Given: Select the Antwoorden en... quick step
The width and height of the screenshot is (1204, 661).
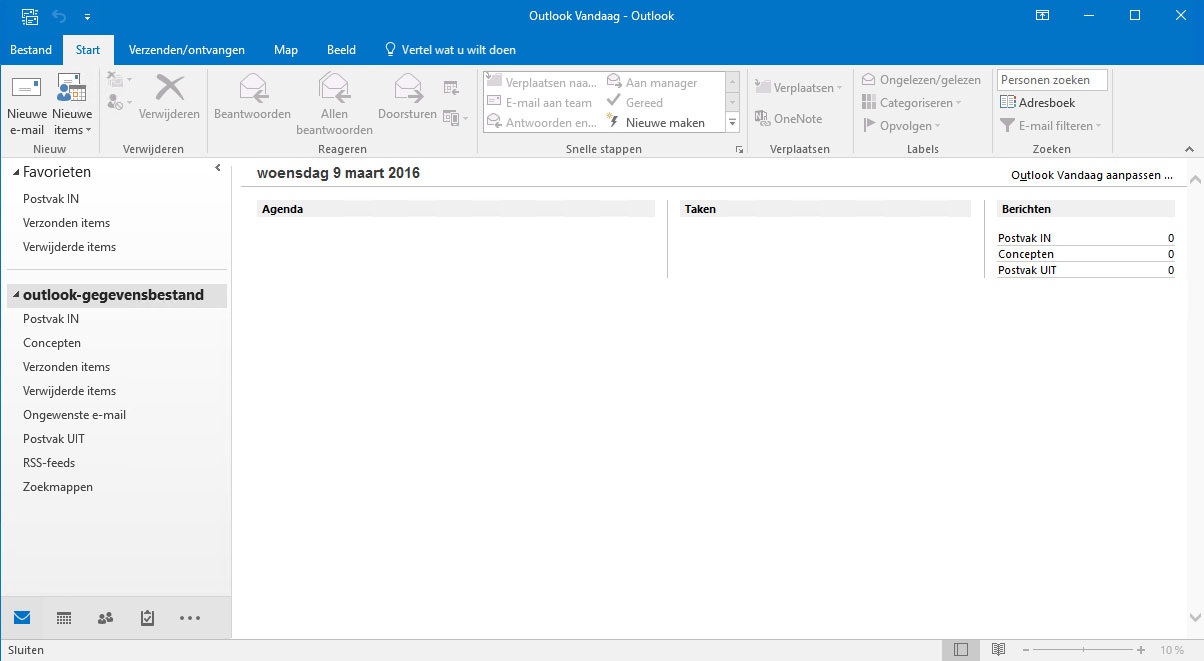Looking at the screenshot, I should (542, 123).
